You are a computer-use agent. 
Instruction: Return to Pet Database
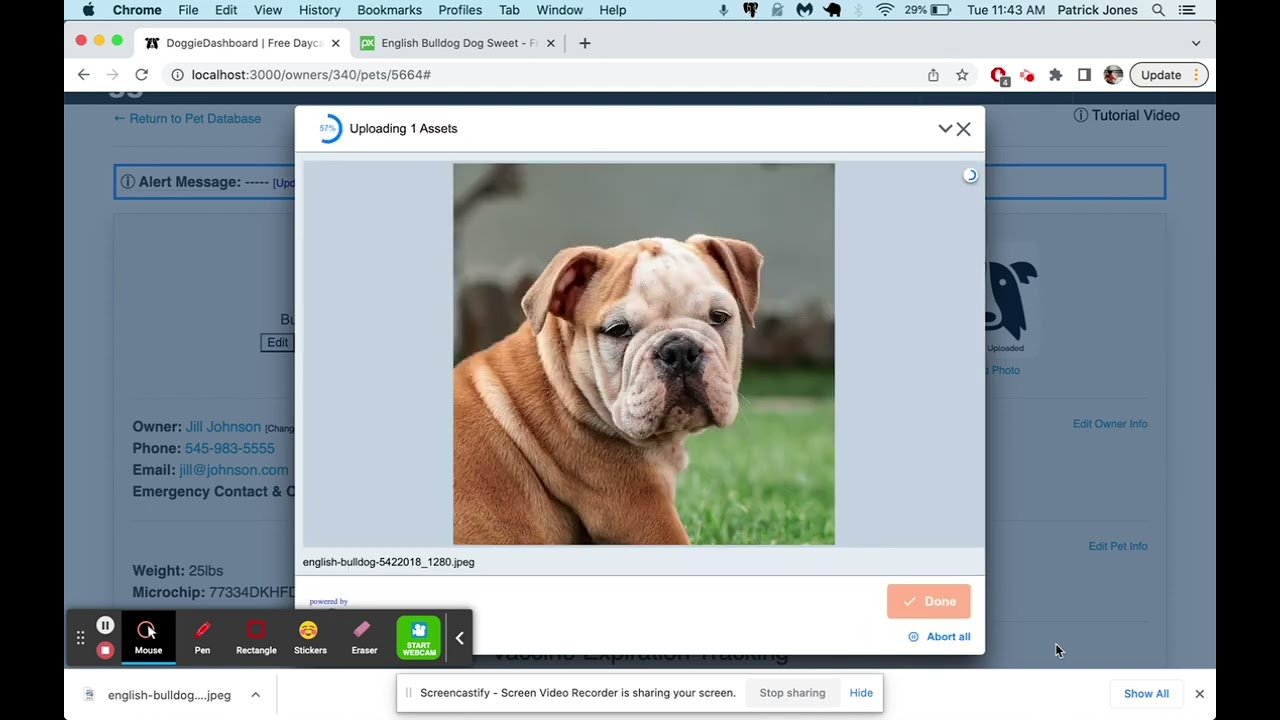[187, 118]
